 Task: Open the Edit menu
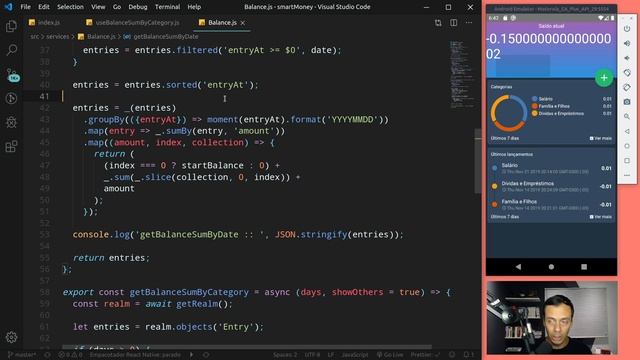point(44,7)
